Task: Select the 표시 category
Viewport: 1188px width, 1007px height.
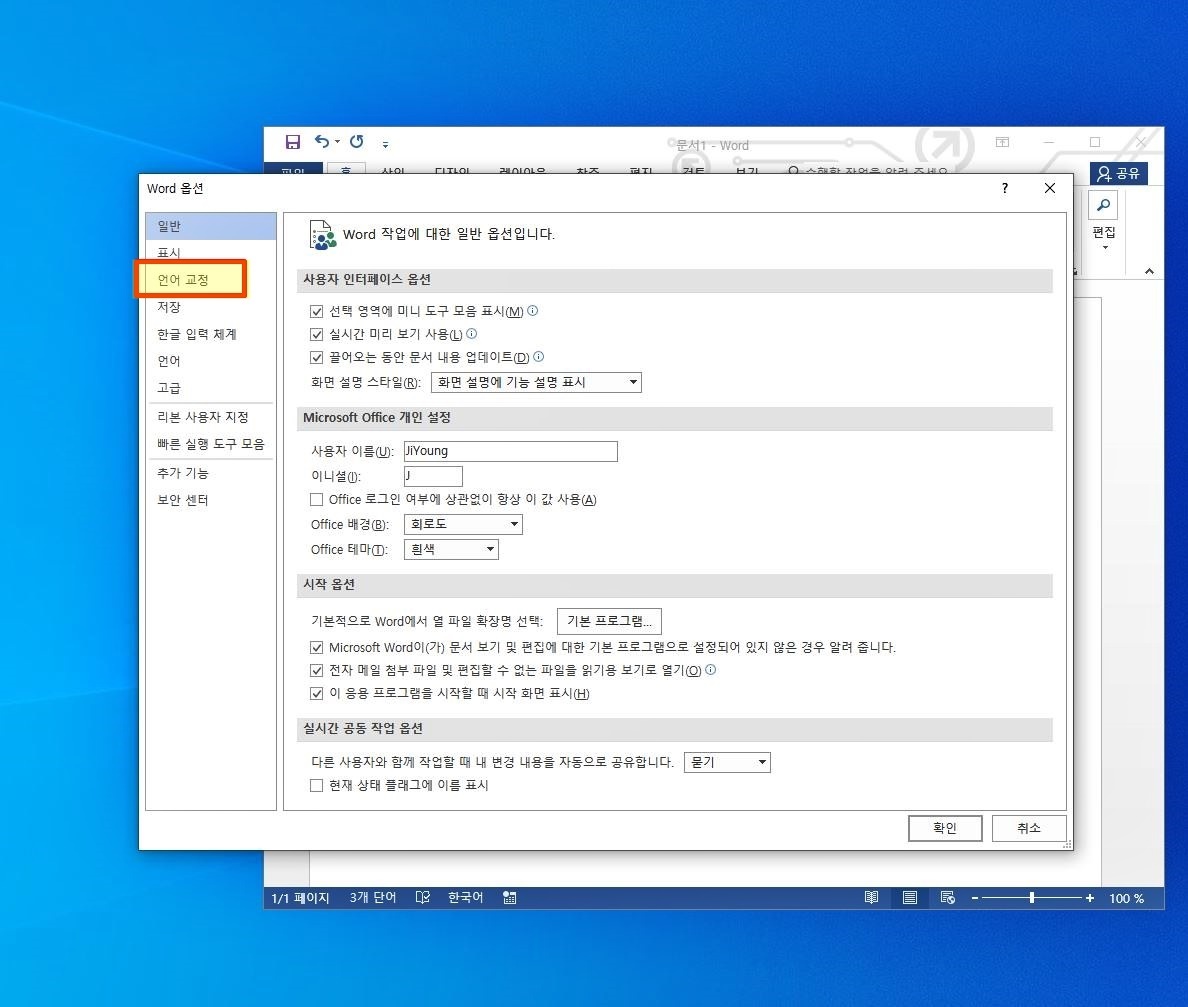Action: coord(211,252)
